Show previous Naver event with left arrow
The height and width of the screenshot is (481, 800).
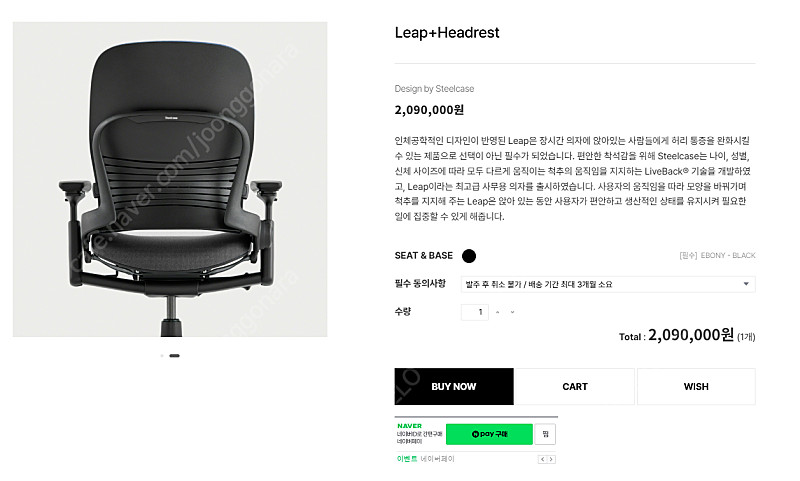(542, 460)
